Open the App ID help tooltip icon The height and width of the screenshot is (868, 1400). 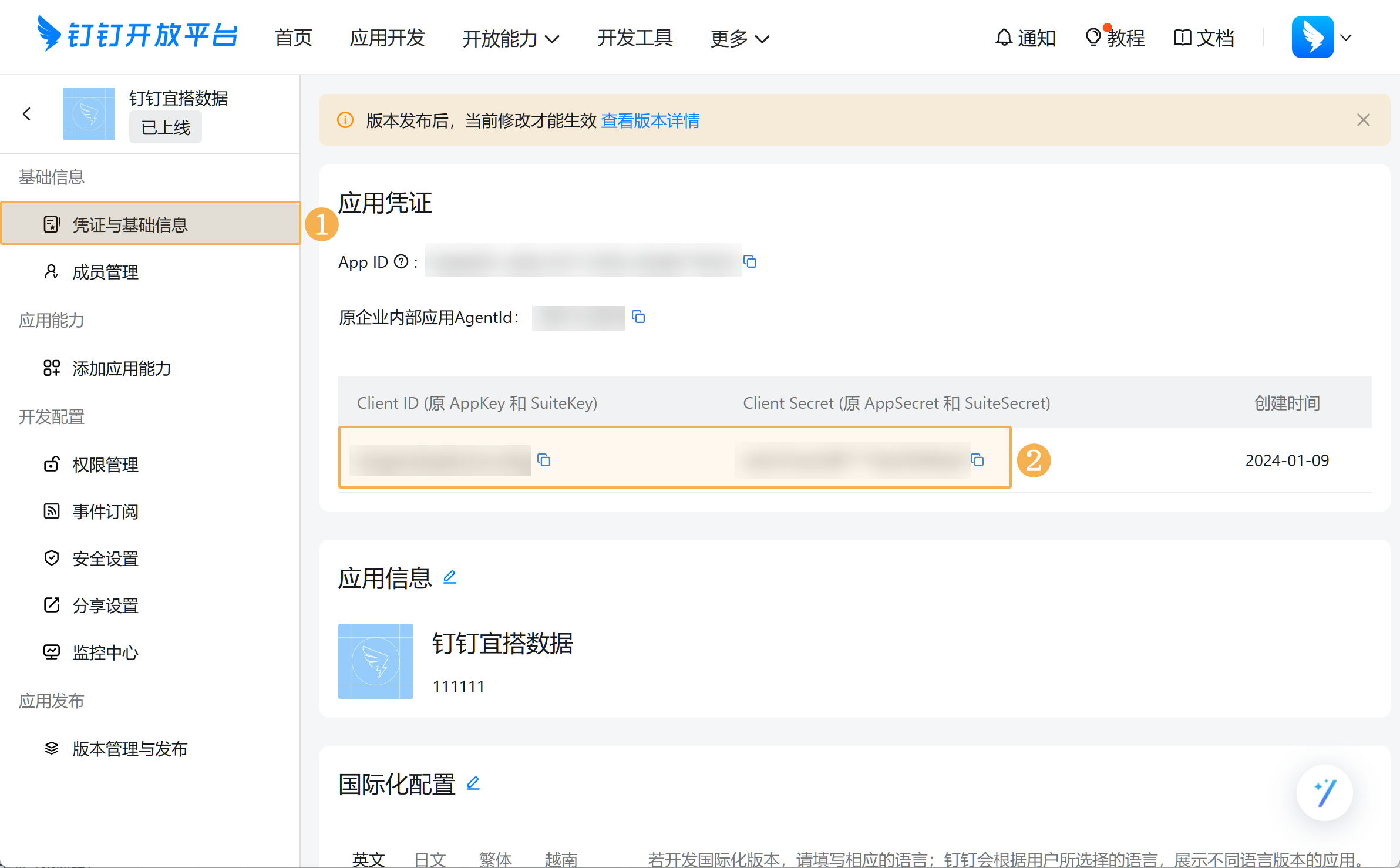(x=401, y=261)
